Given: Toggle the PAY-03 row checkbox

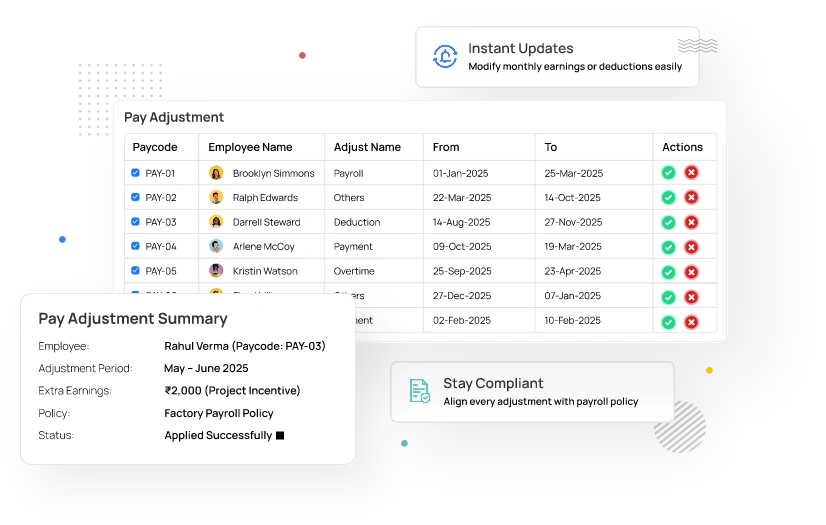Looking at the screenshot, I should (x=135, y=222).
